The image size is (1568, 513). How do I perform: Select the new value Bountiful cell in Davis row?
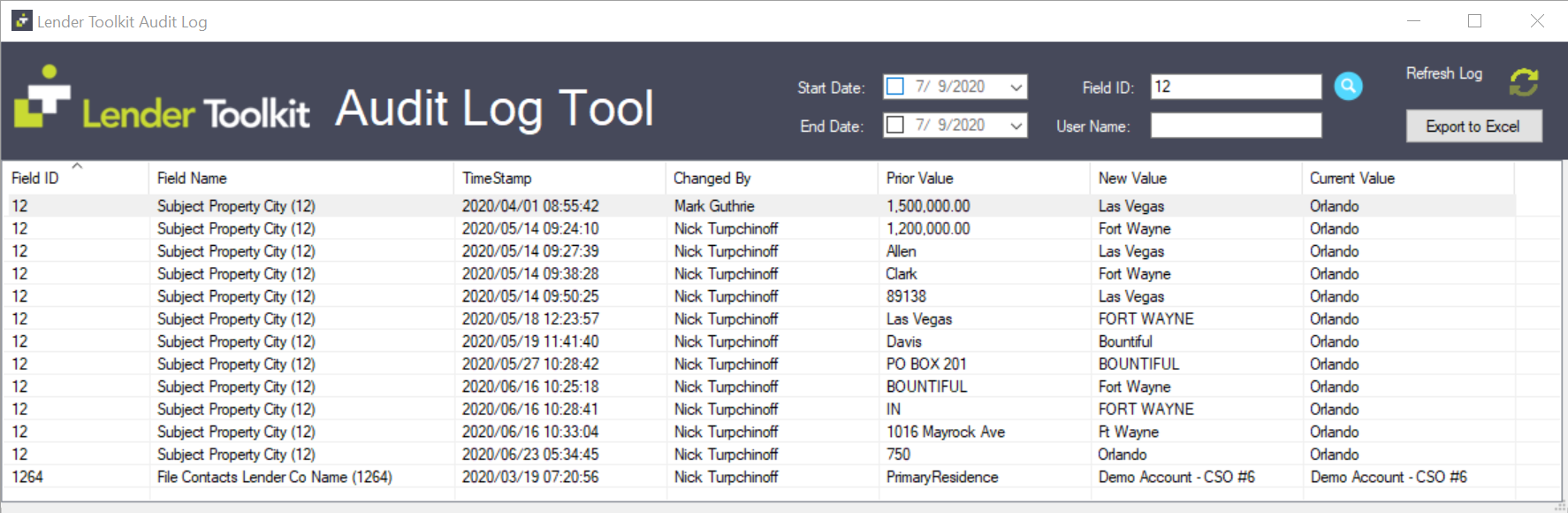1125,341
